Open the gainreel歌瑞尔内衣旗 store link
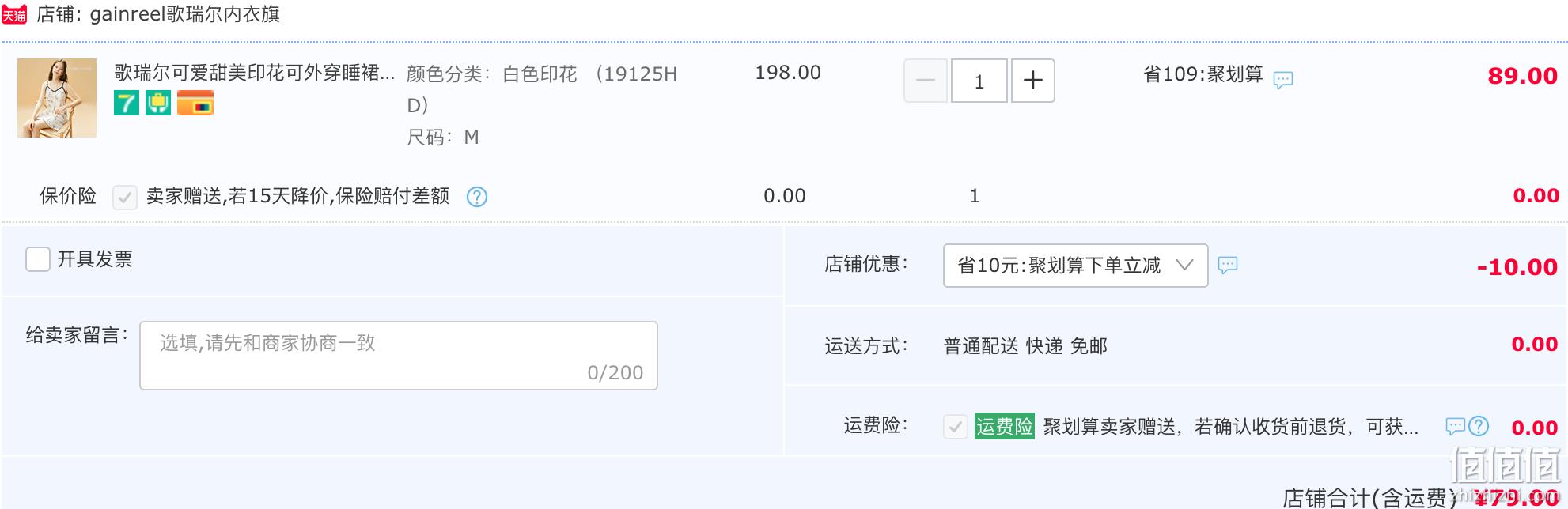Screen dimensions: 1568x509 pyautogui.click(x=185, y=14)
